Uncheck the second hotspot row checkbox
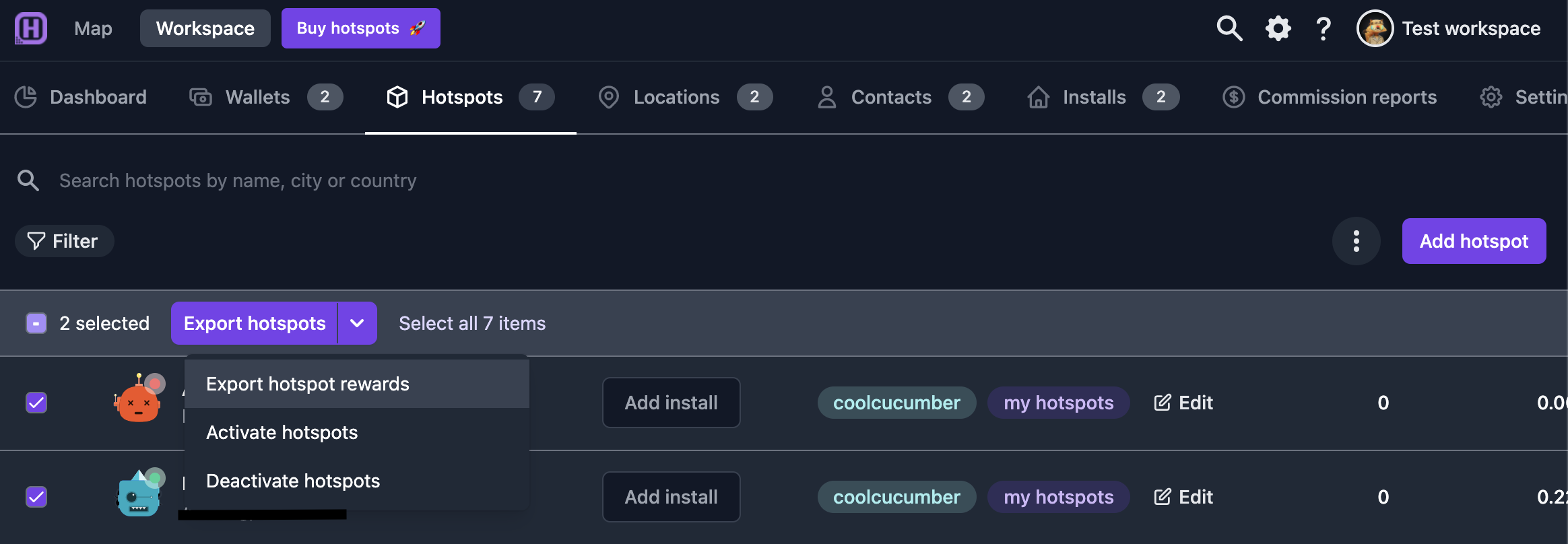This screenshot has height=544, width=1568. pos(36,497)
